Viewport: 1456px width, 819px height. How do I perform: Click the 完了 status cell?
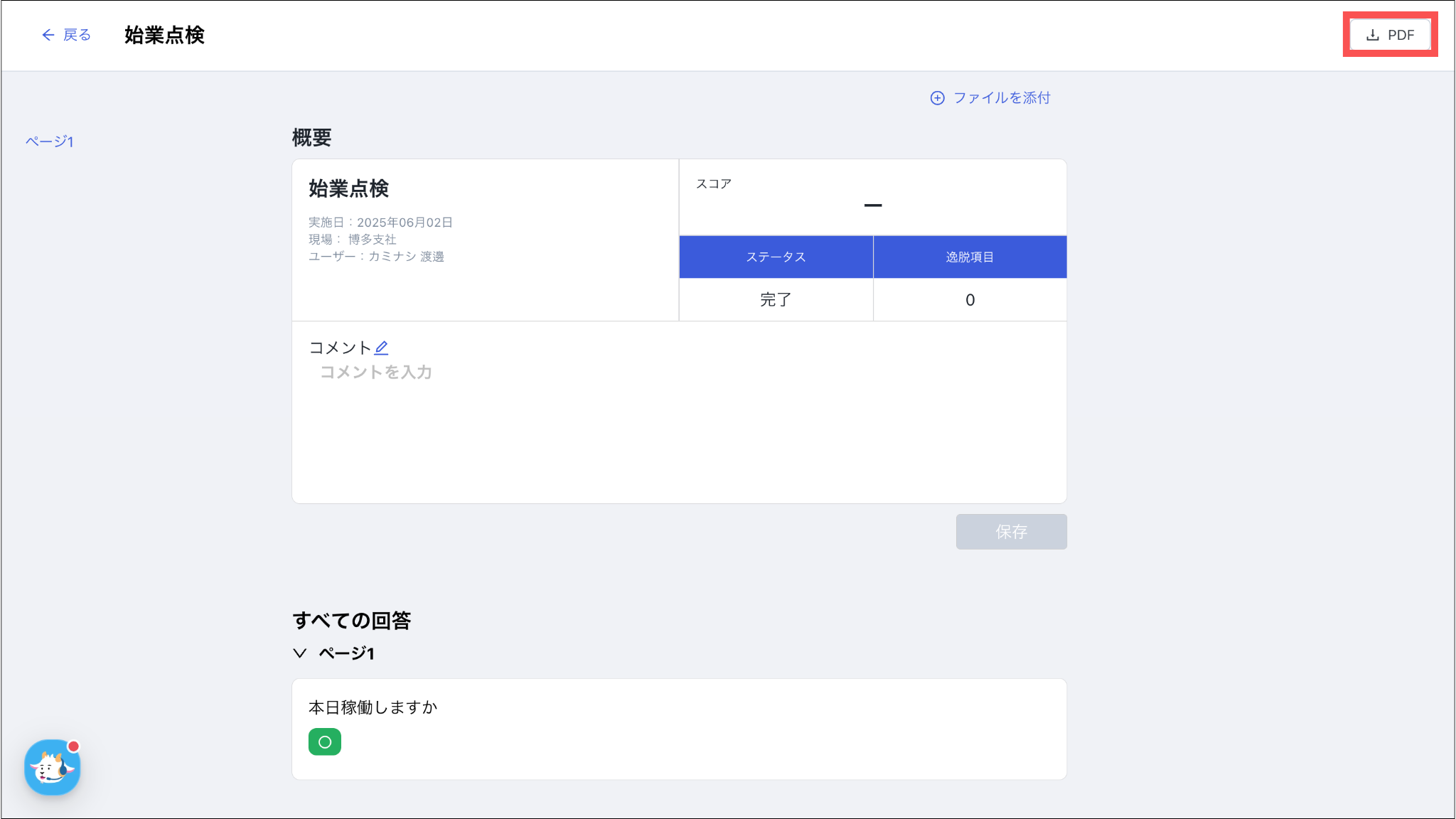pyautogui.click(x=776, y=300)
